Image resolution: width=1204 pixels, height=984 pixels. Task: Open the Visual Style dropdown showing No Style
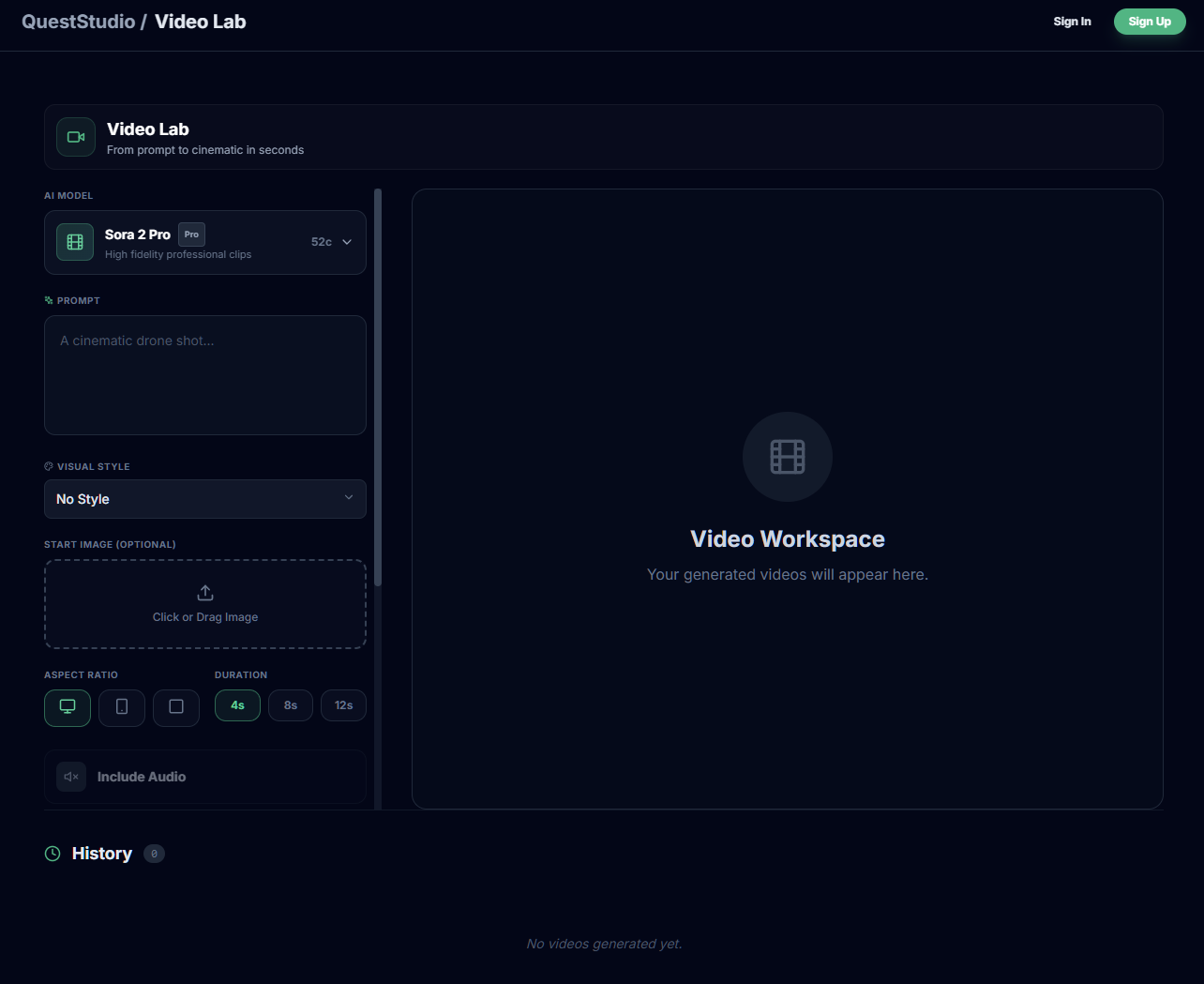pos(204,498)
